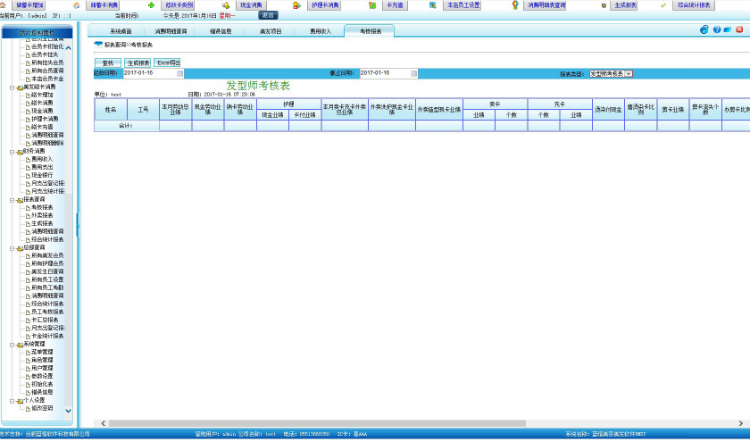Collapse the 美发储卡消费 tree node
The width and height of the screenshot is (750, 440).
(x=12, y=88)
